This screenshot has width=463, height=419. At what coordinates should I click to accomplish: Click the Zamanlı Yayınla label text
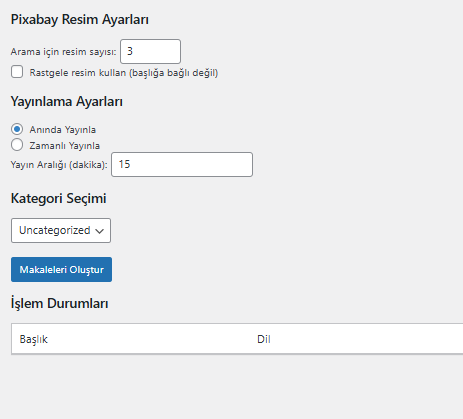click(x=65, y=146)
